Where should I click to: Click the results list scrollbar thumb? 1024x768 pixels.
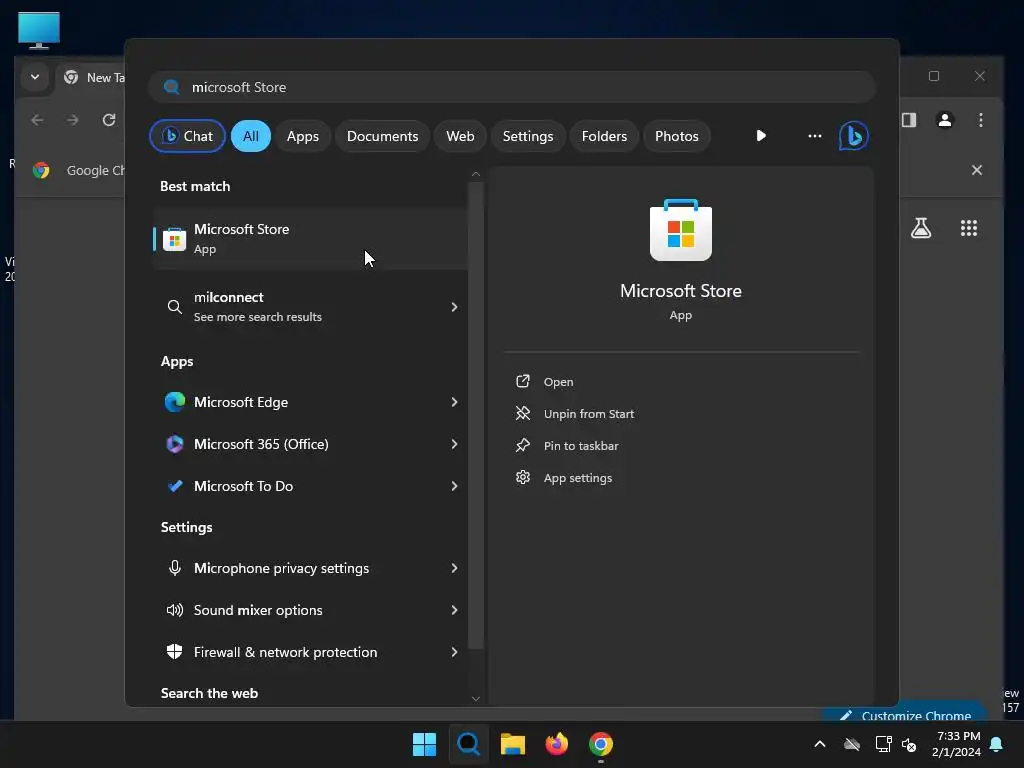coord(475,416)
